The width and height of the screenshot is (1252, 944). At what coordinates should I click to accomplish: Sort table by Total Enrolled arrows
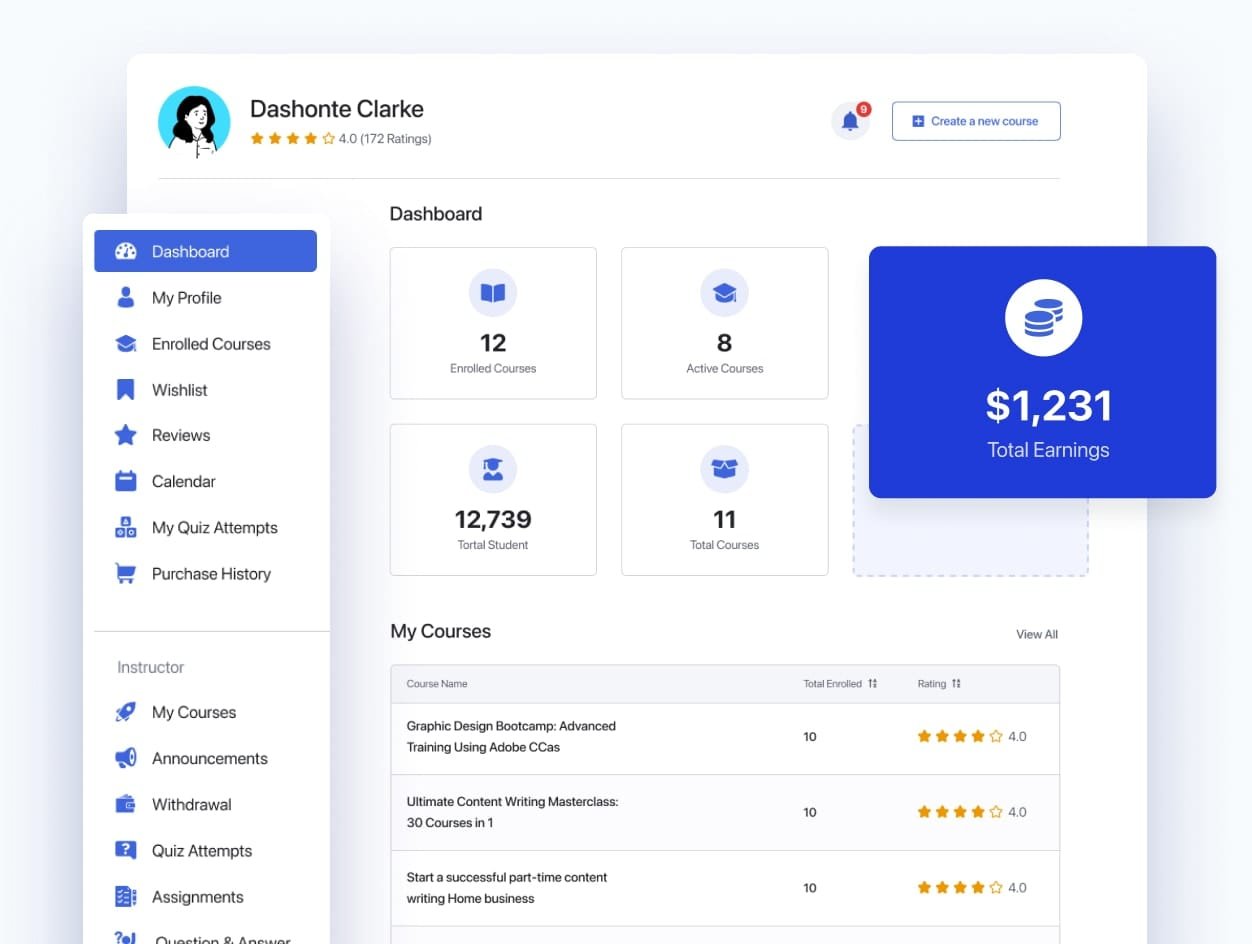click(x=872, y=684)
